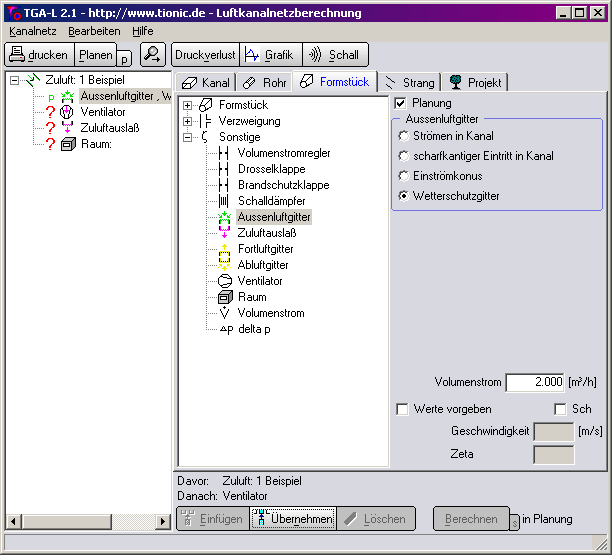This screenshot has height=555, width=612.
Task: Expand the Formstück tree node
Action: [x=187, y=105]
